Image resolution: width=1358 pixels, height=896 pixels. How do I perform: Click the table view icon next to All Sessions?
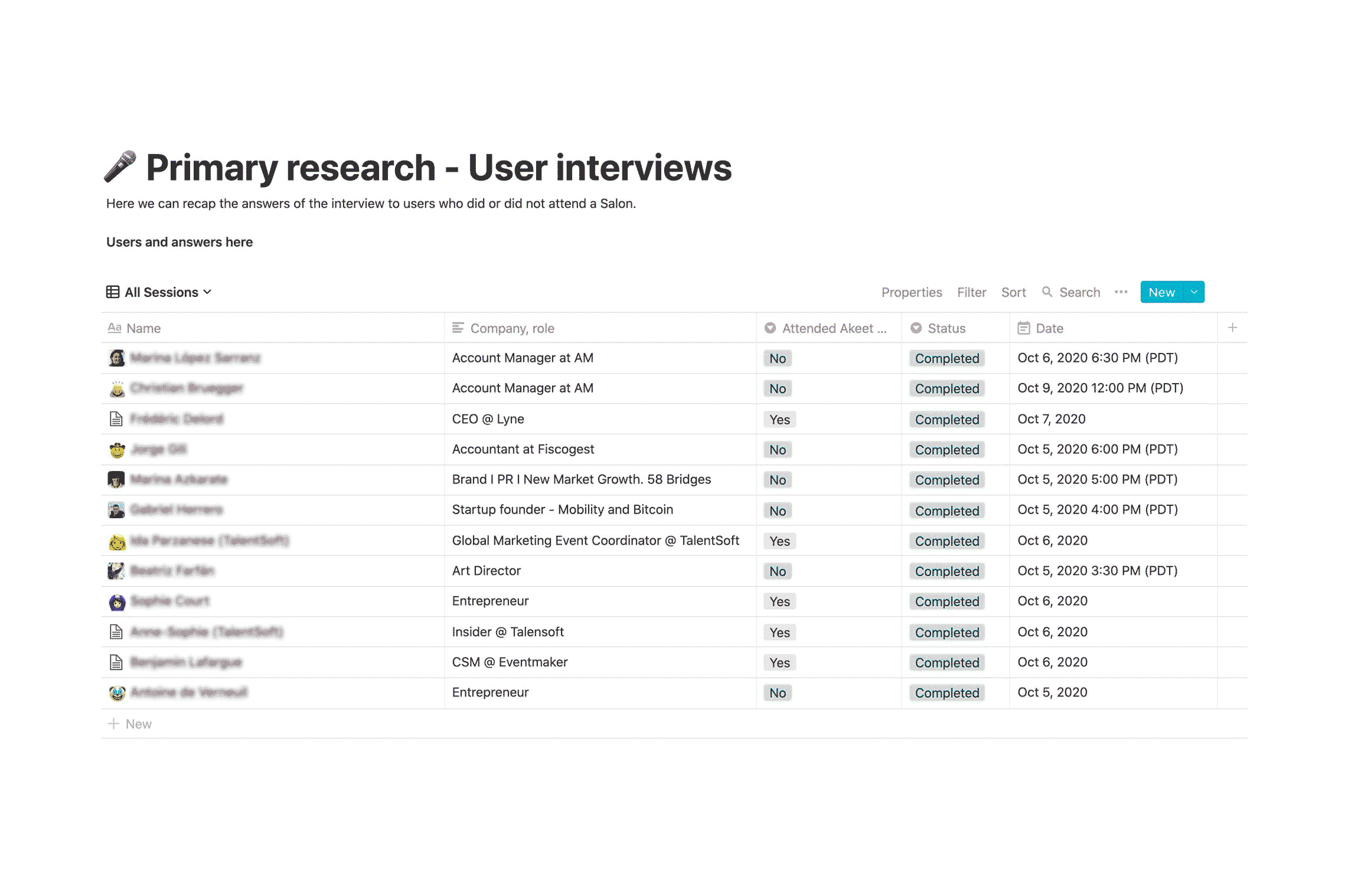(112, 292)
